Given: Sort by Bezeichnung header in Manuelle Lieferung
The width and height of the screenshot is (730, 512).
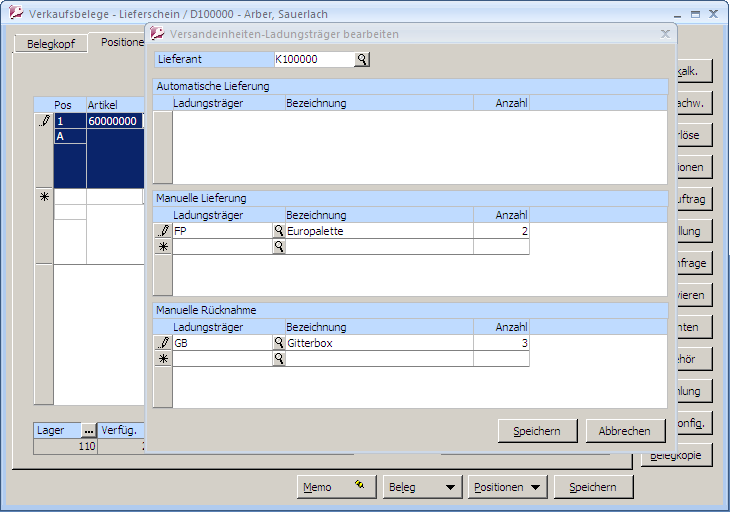Looking at the screenshot, I should click(x=378, y=215).
